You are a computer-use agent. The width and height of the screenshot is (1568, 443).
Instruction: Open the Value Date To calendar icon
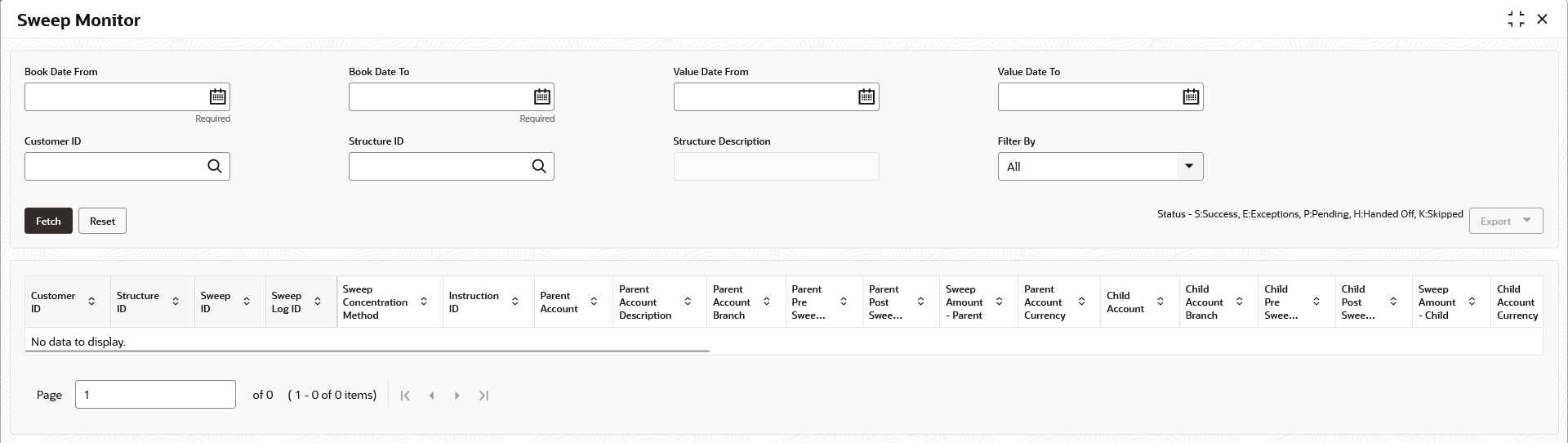[1191, 96]
